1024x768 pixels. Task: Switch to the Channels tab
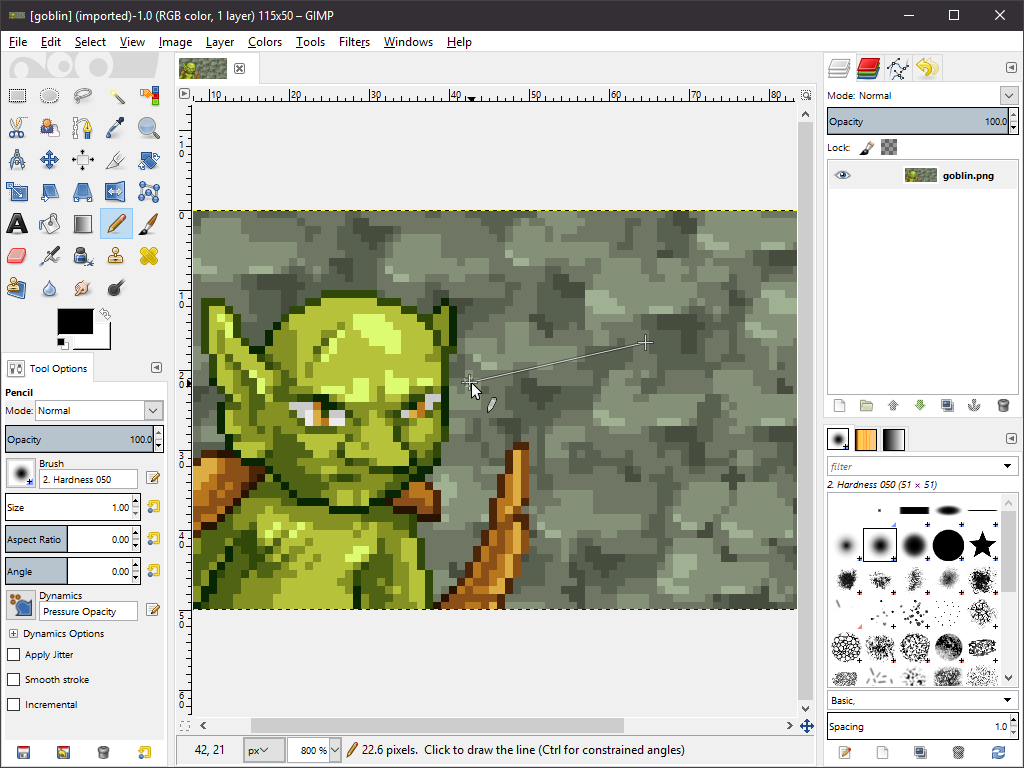pos(868,68)
